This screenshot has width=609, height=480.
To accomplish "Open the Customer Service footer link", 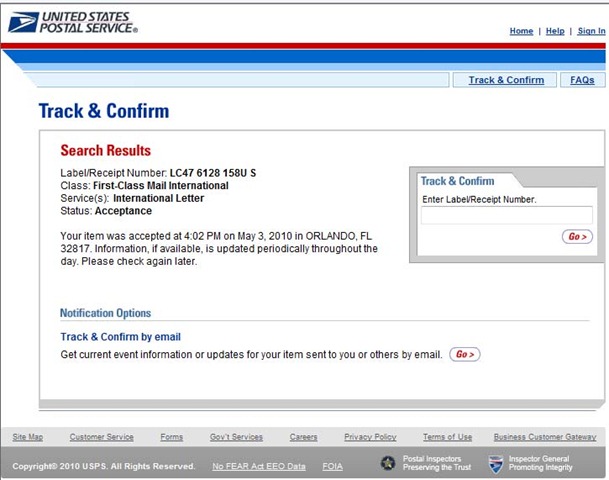I will [x=102, y=437].
